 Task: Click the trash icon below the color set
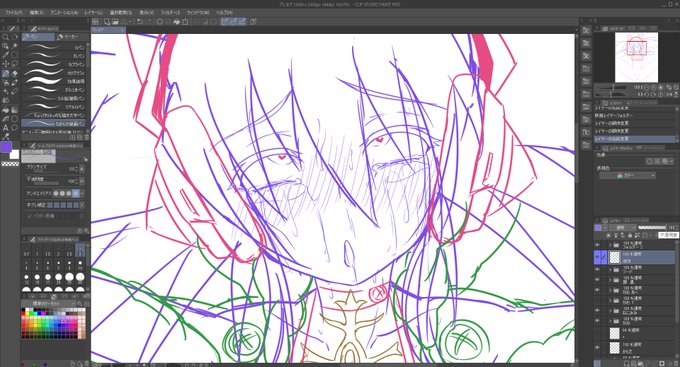86,364
